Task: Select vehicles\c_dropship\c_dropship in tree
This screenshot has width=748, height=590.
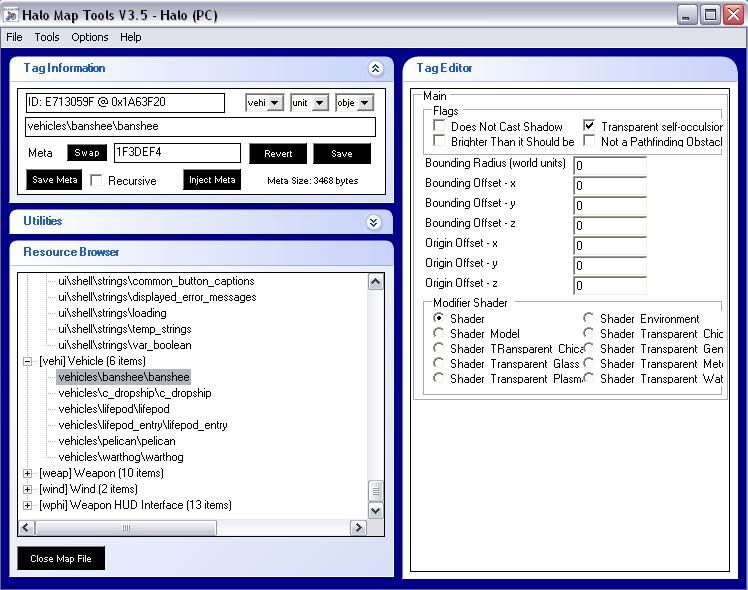Action: (x=135, y=393)
